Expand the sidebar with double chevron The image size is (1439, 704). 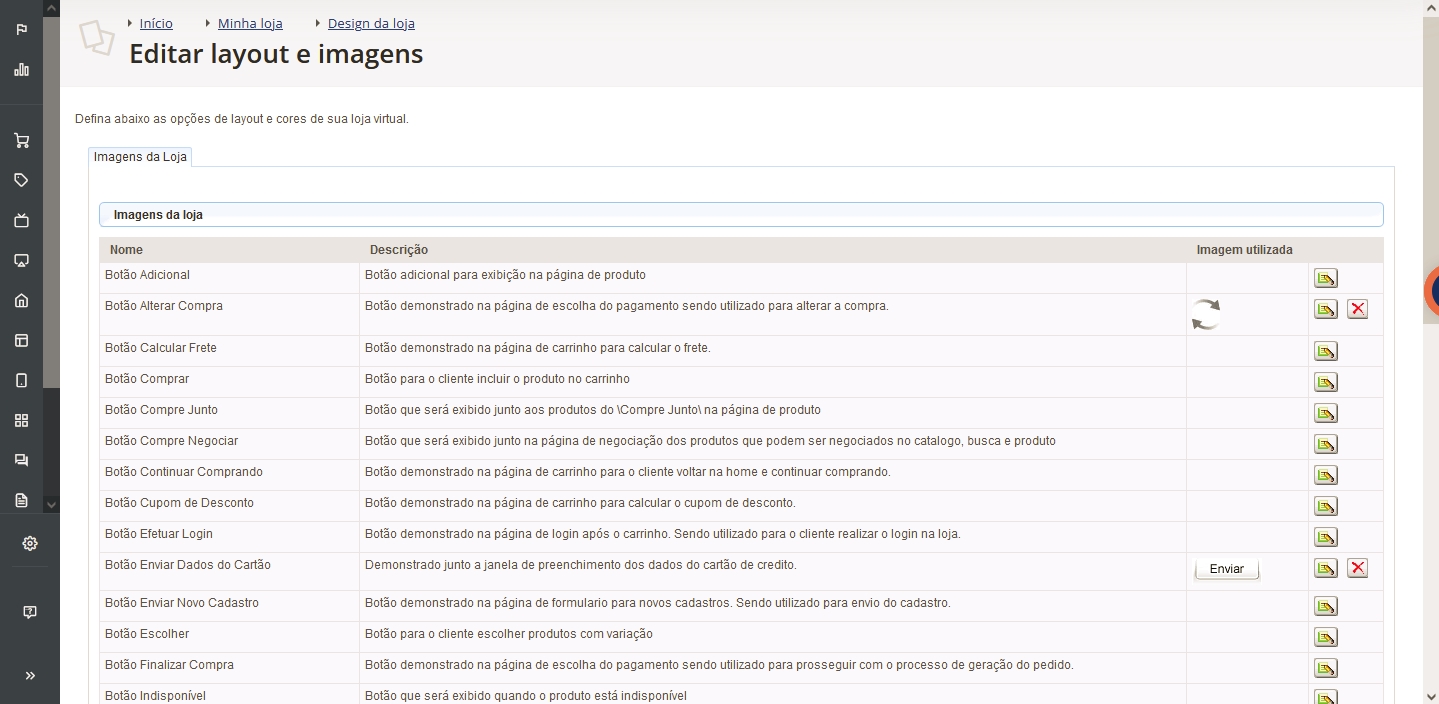pos(30,676)
